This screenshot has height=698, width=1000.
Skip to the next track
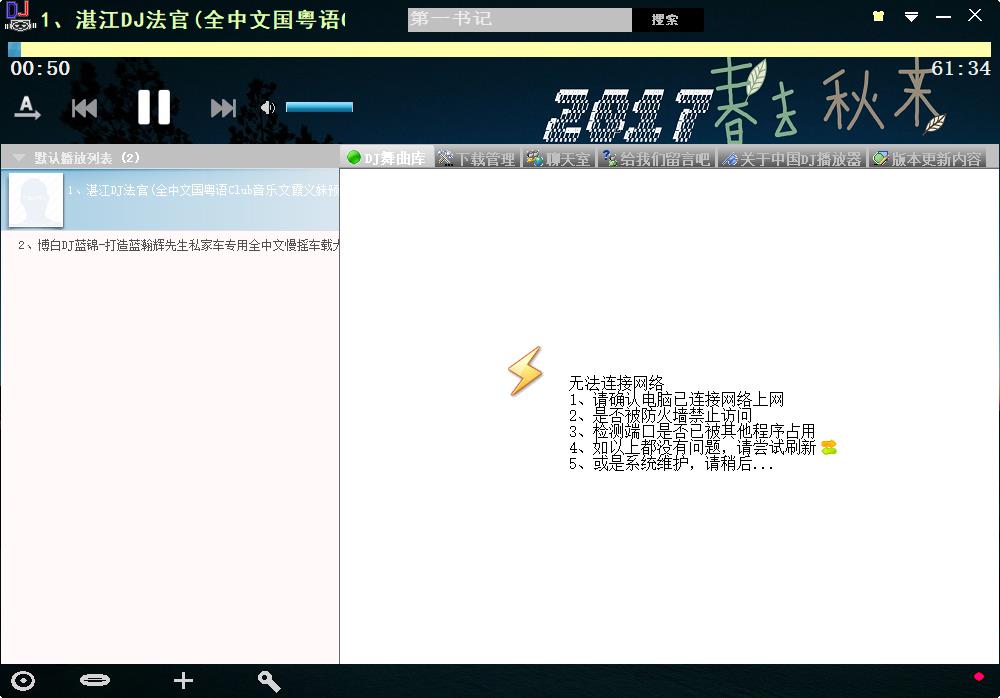(x=223, y=108)
